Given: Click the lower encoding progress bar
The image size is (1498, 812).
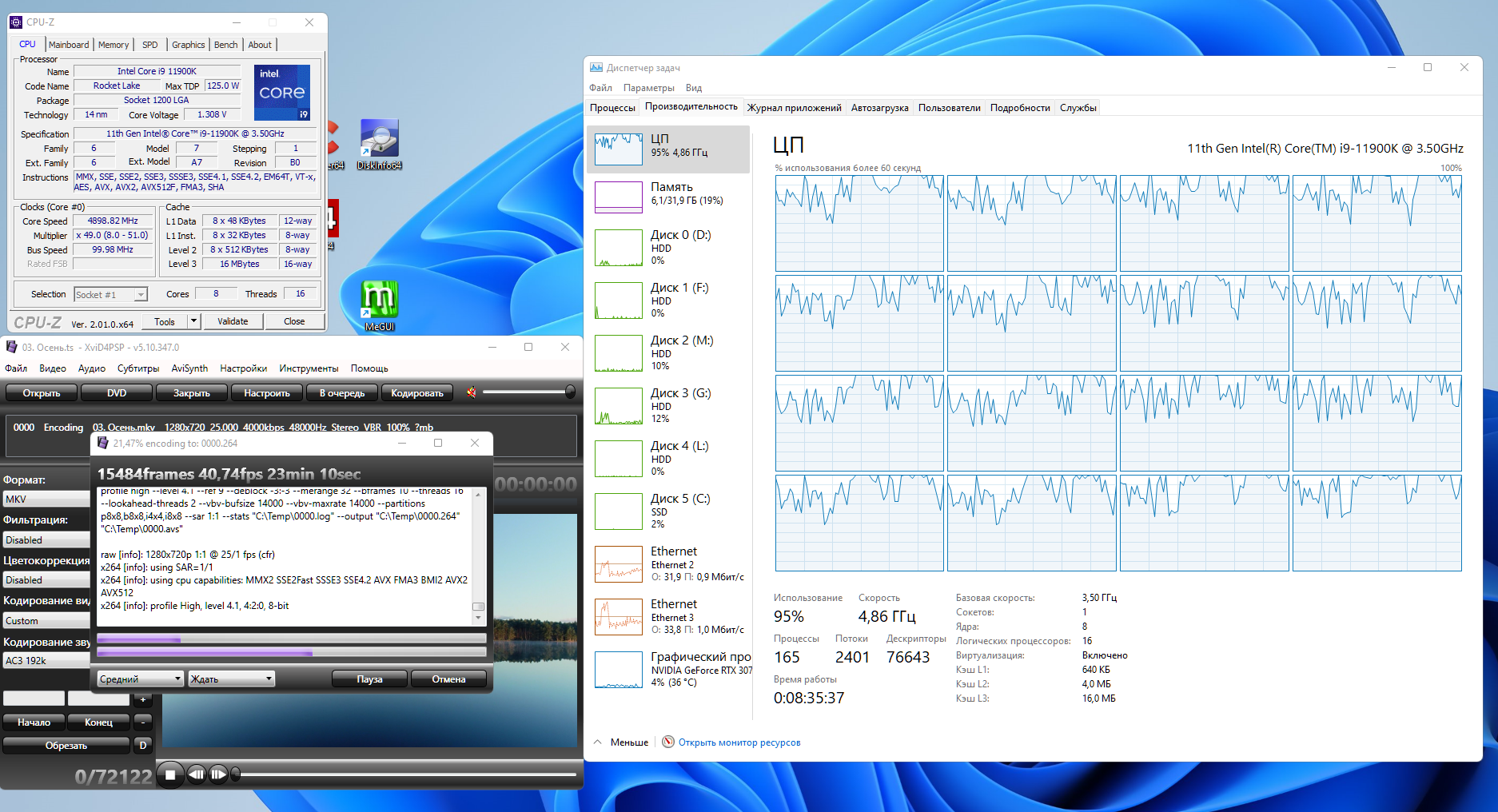Looking at the screenshot, I should tap(291, 653).
